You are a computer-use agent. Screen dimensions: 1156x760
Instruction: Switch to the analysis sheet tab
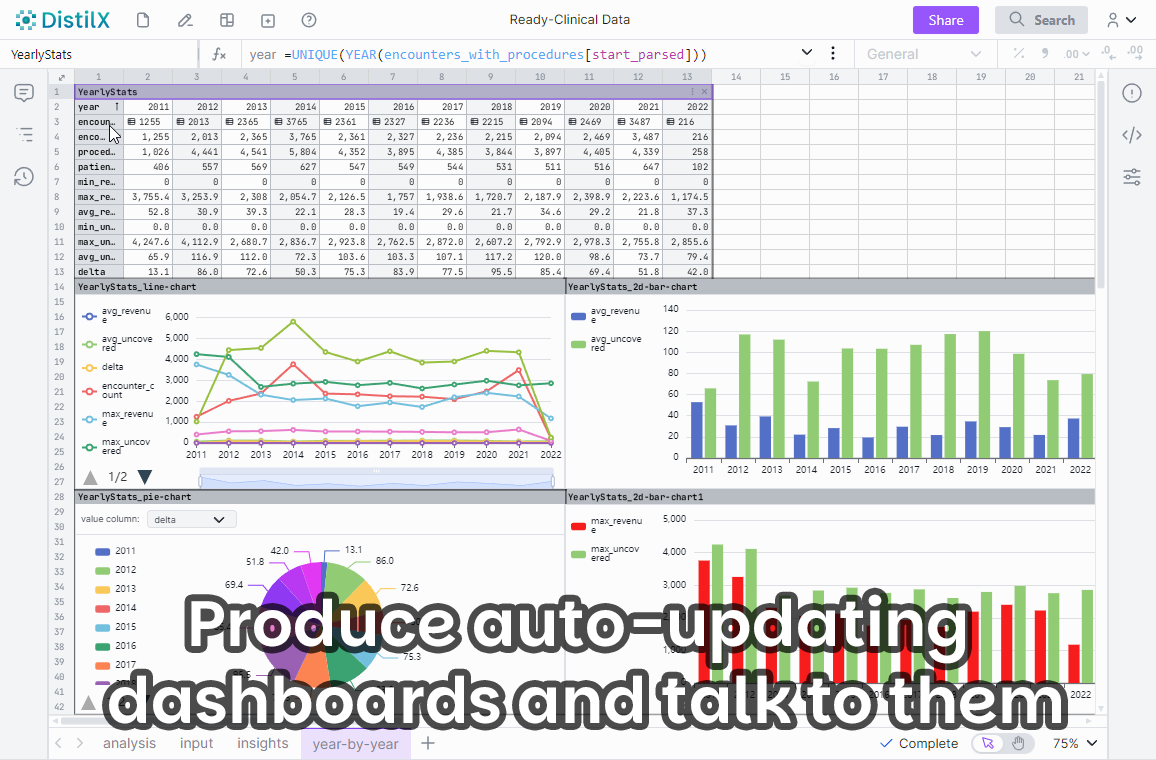click(129, 743)
